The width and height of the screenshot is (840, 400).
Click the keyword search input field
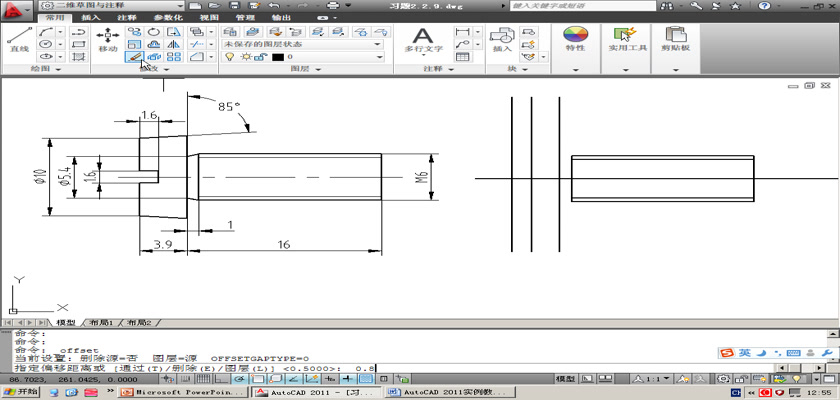pyautogui.click(x=582, y=6)
